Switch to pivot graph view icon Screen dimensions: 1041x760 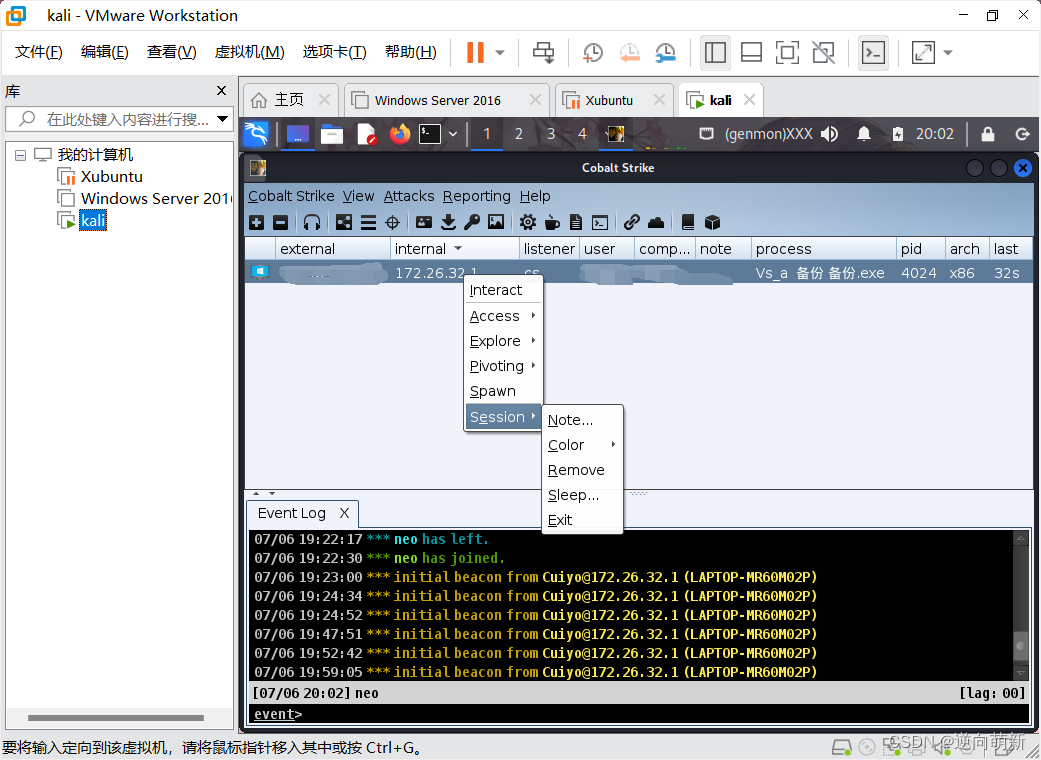[344, 222]
